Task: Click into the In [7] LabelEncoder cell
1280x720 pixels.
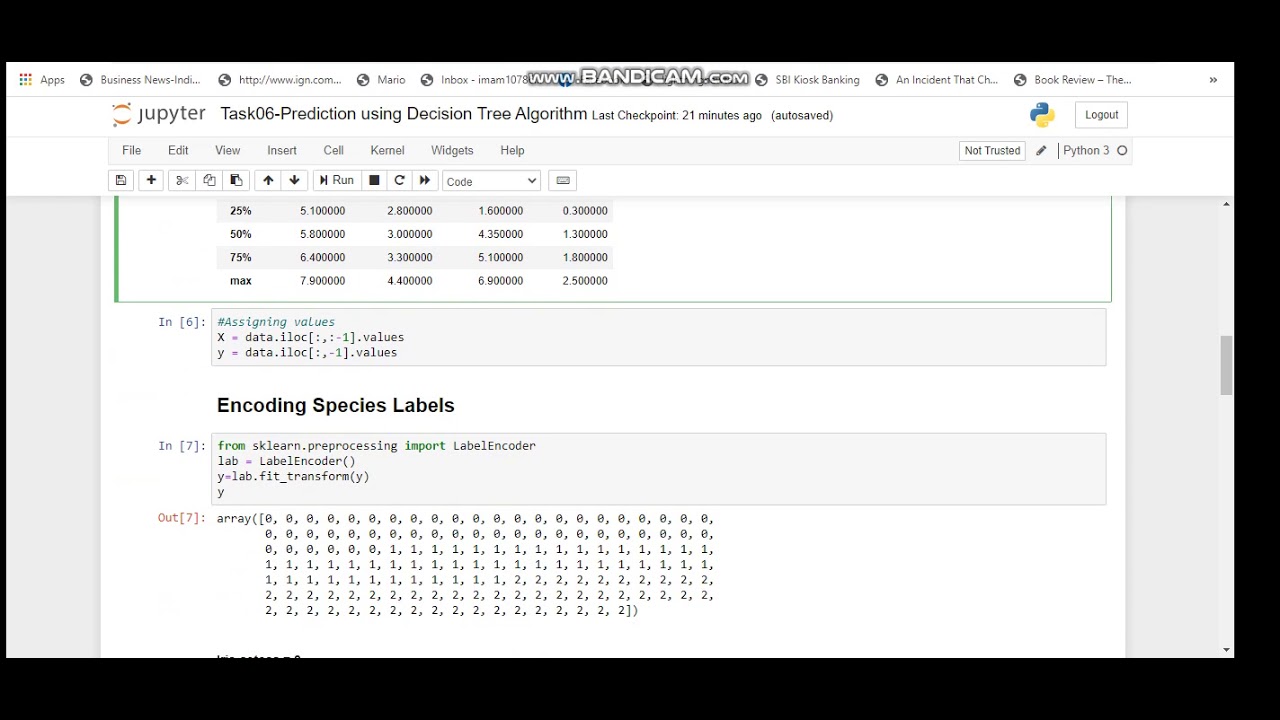Action: coord(658,469)
